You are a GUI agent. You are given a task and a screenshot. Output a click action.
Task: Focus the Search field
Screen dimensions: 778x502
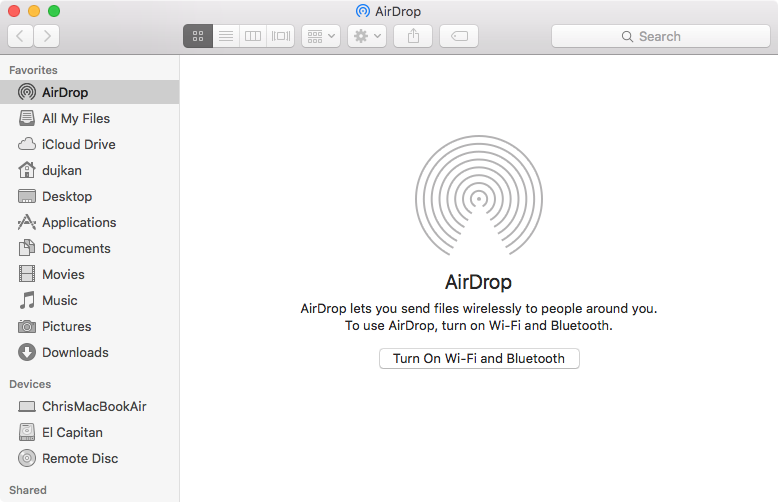(661, 36)
